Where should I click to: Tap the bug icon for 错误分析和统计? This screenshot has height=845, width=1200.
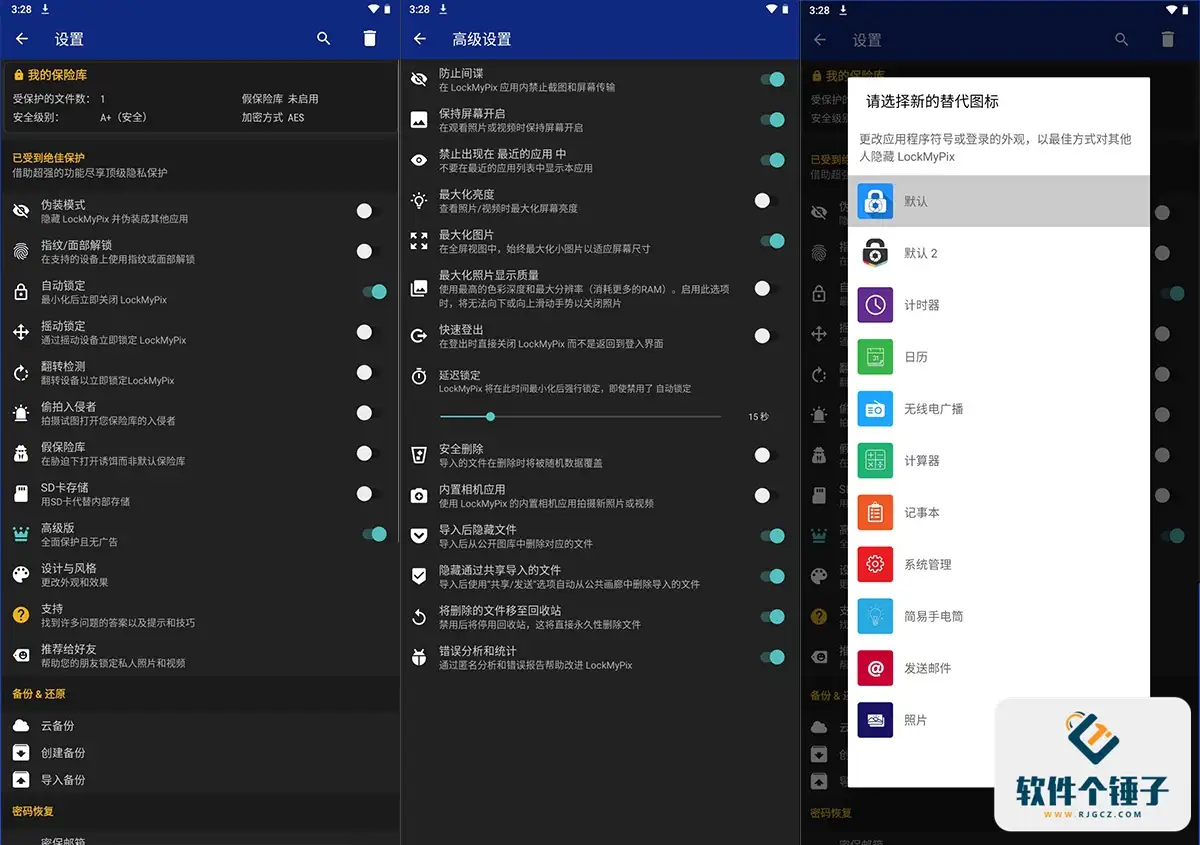[x=419, y=657]
